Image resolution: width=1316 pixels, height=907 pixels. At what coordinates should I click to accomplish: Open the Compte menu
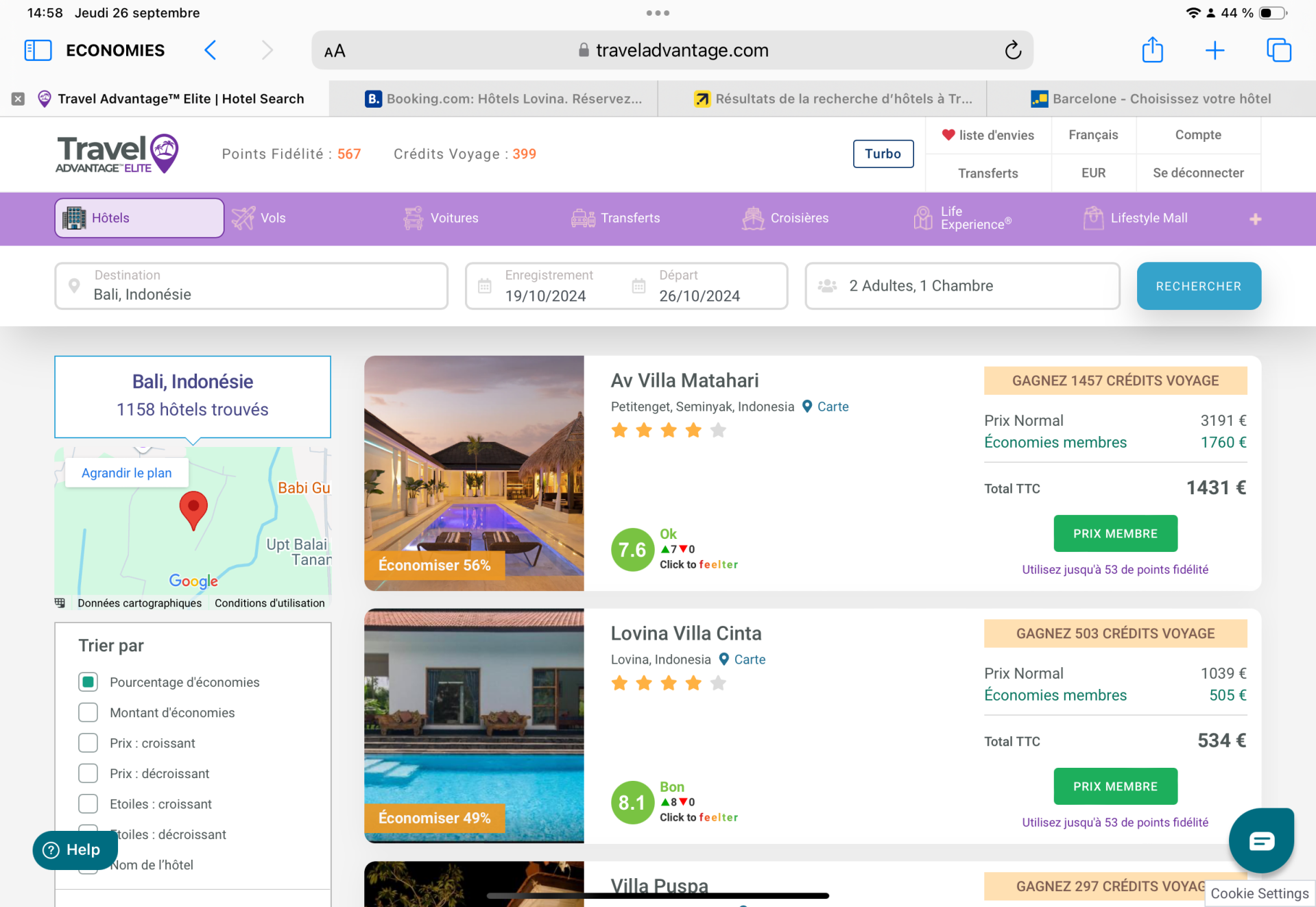tap(1198, 135)
